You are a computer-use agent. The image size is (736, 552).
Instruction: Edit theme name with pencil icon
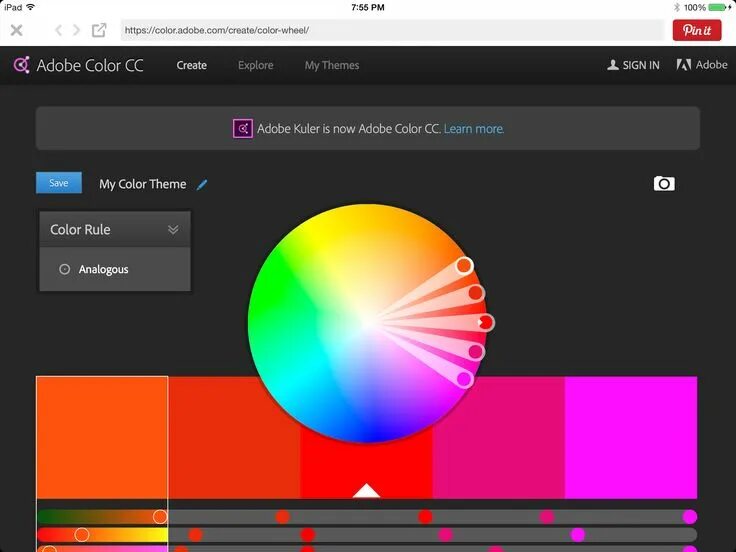pos(202,184)
